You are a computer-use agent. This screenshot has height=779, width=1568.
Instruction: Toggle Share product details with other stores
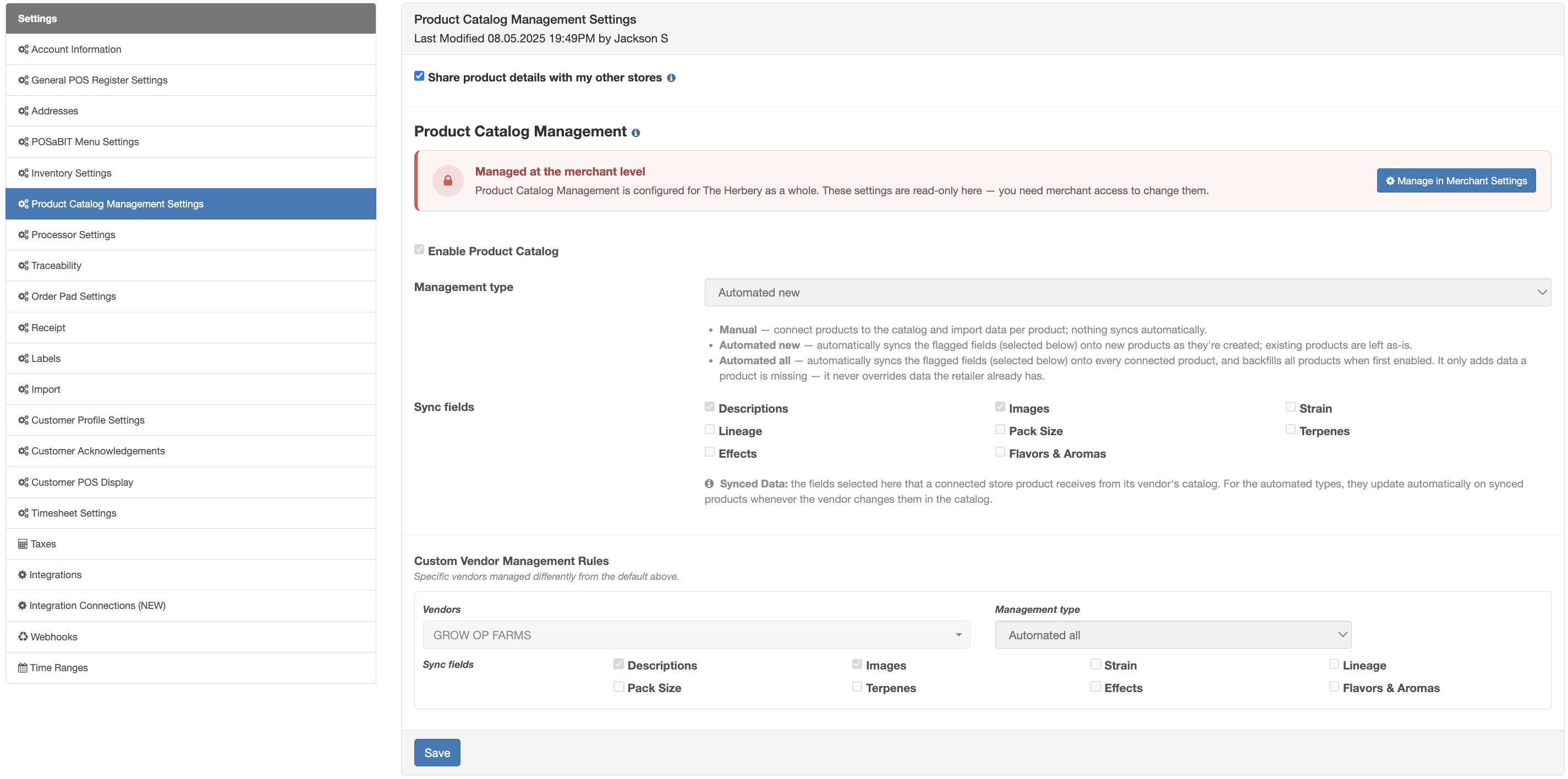pyautogui.click(x=419, y=76)
